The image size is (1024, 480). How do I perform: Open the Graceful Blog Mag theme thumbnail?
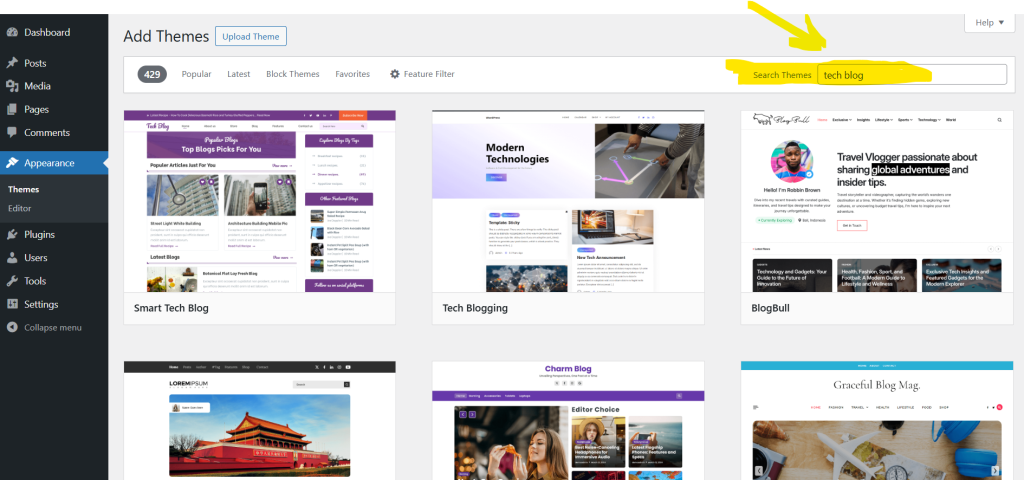[x=876, y=421]
